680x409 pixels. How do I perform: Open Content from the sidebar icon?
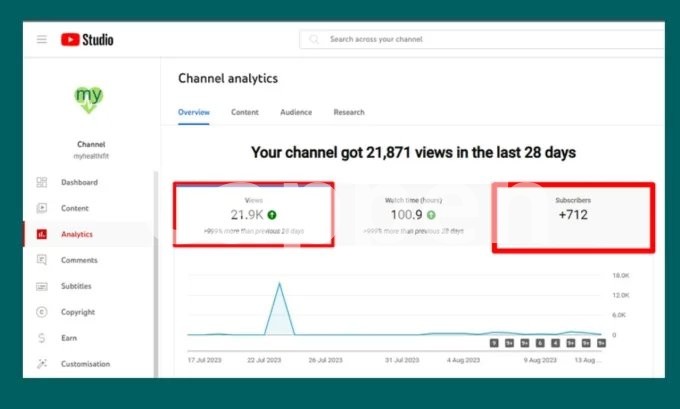click(42, 208)
